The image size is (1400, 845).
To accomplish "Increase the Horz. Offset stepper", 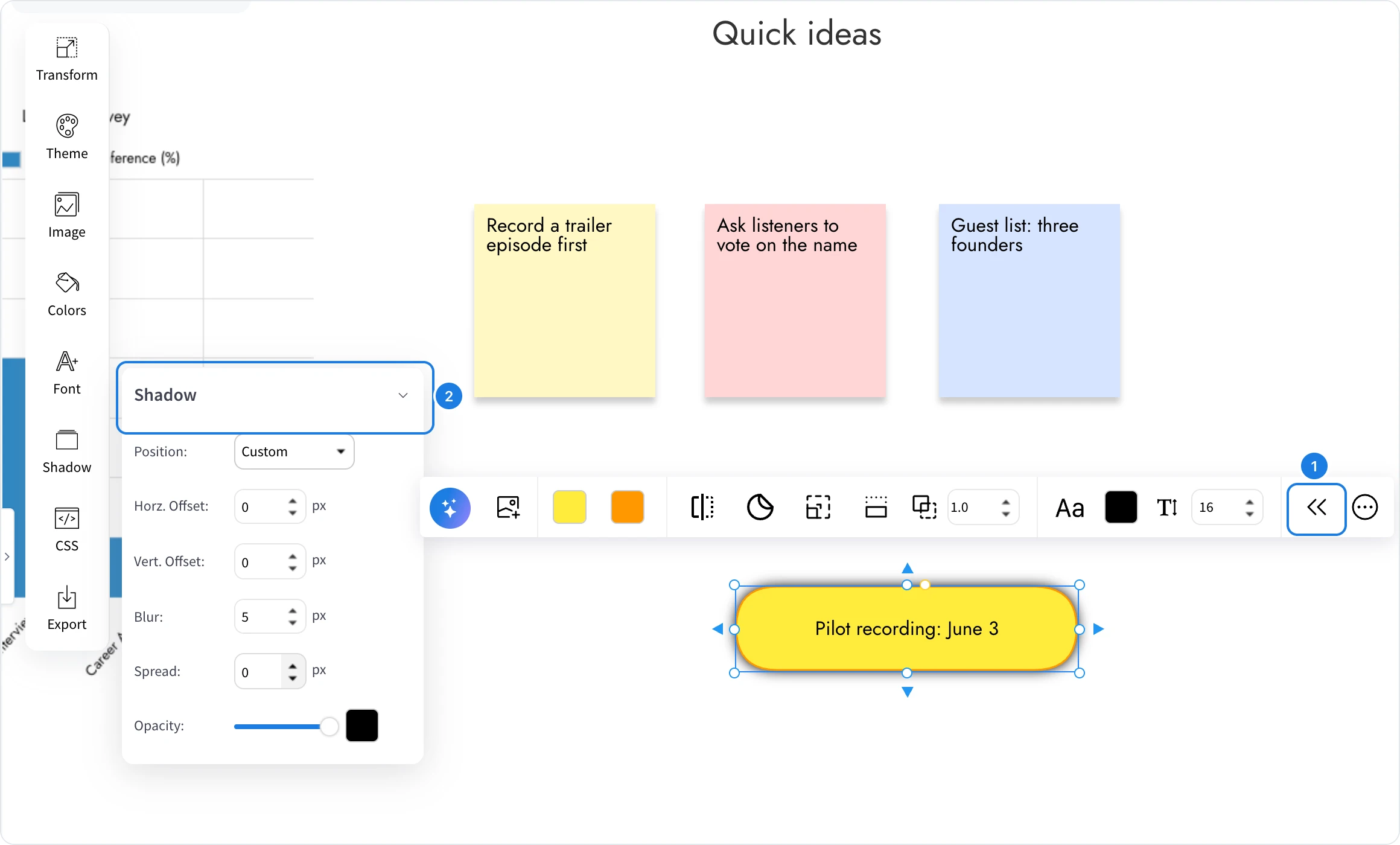I will click(293, 501).
